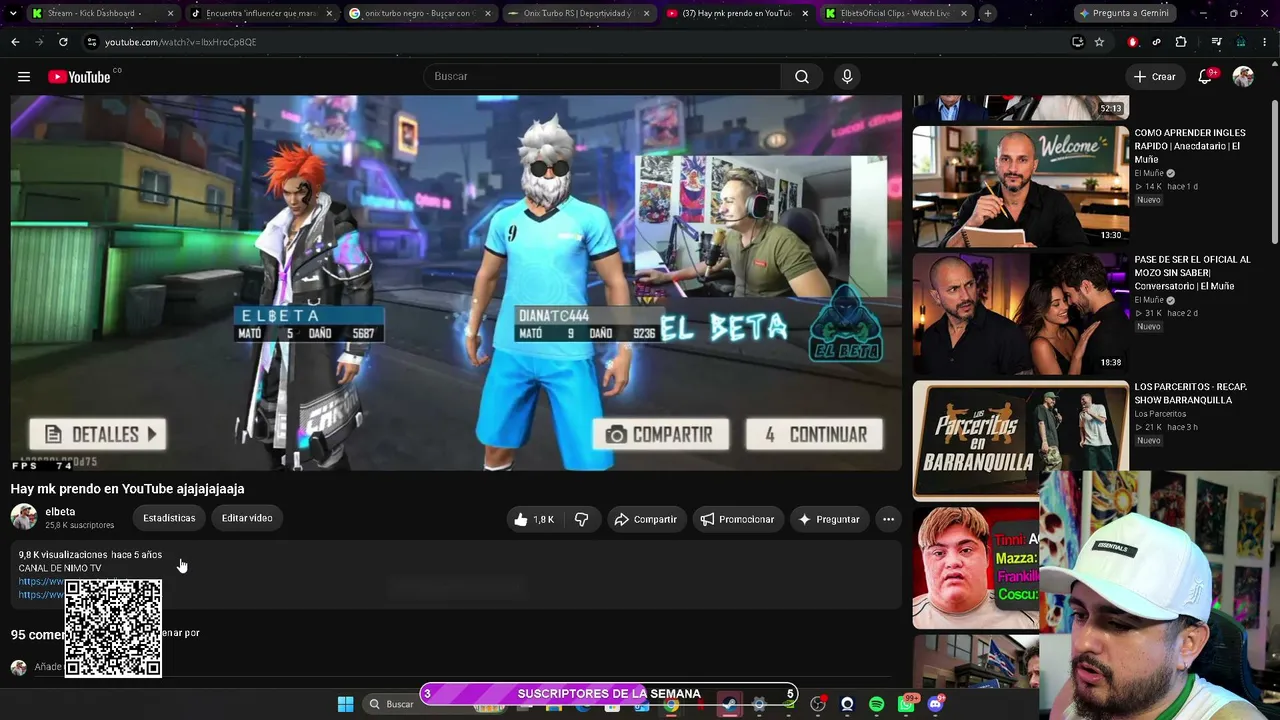Image resolution: width=1280 pixels, height=720 pixels.
Task: Open the Estadísticas button
Action: [x=169, y=518]
